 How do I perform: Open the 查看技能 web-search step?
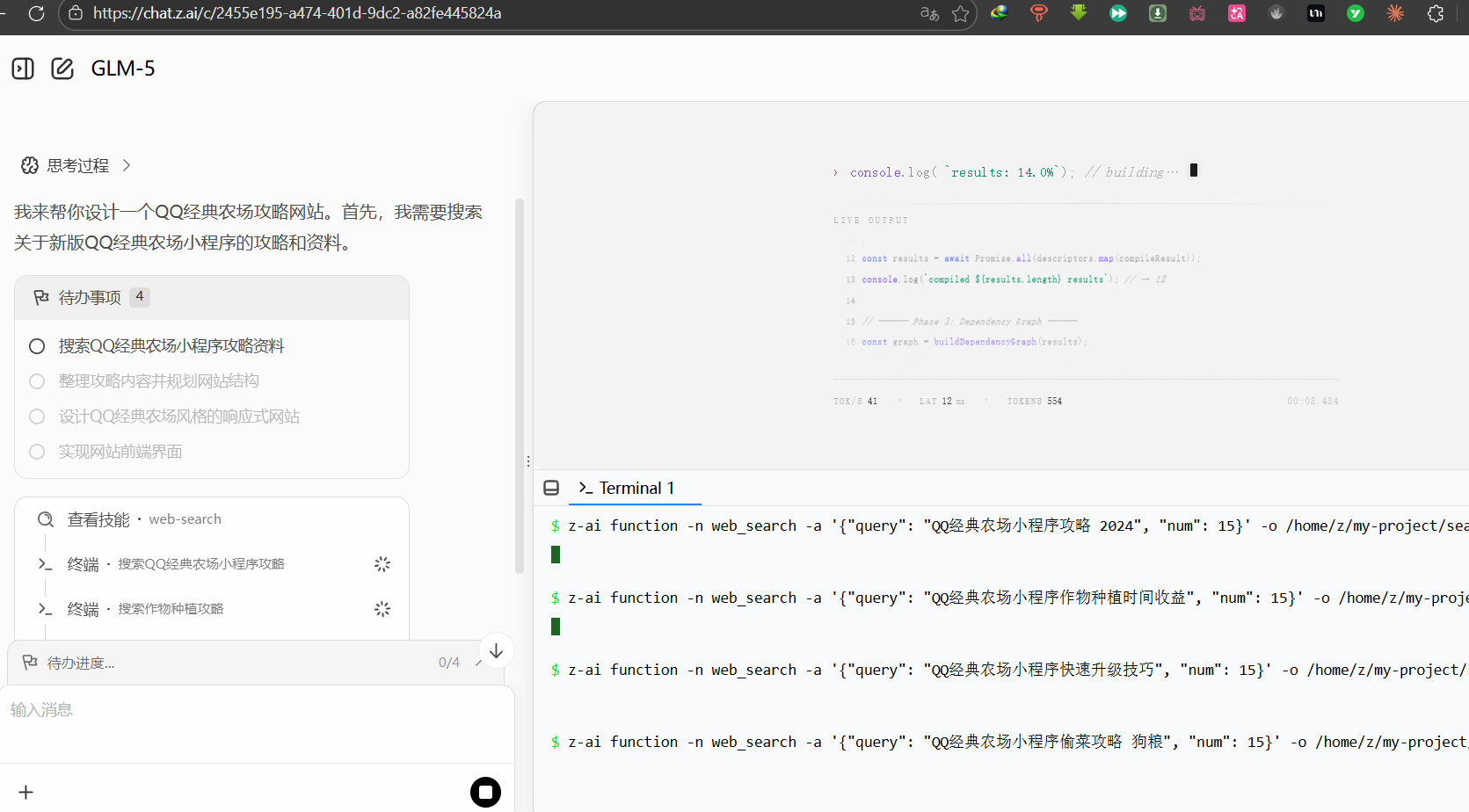[x=144, y=519]
